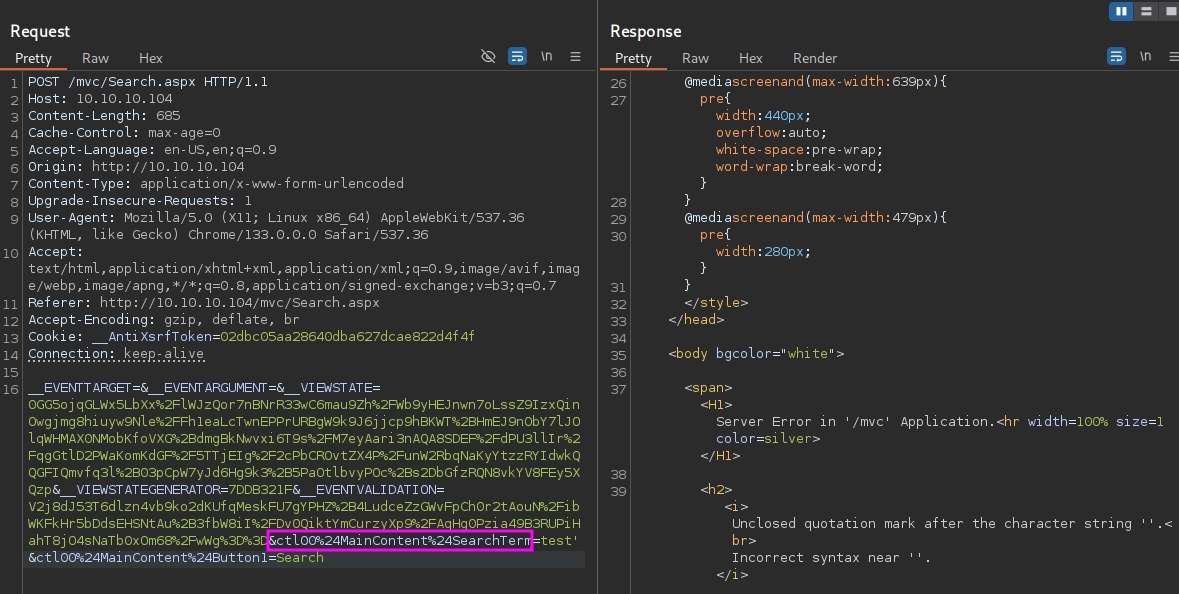This screenshot has height=594, width=1179.
Task: Click the Cache-Control: max-age=0 header
Action: point(124,132)
